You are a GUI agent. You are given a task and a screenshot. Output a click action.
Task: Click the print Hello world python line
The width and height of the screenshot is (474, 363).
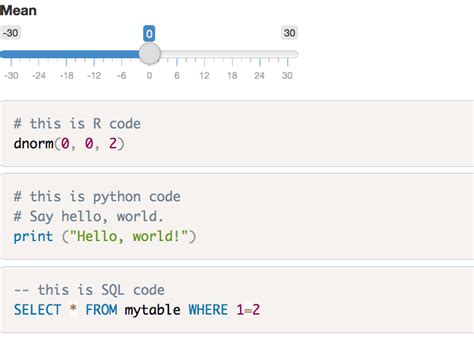click(x=105, y=236)
